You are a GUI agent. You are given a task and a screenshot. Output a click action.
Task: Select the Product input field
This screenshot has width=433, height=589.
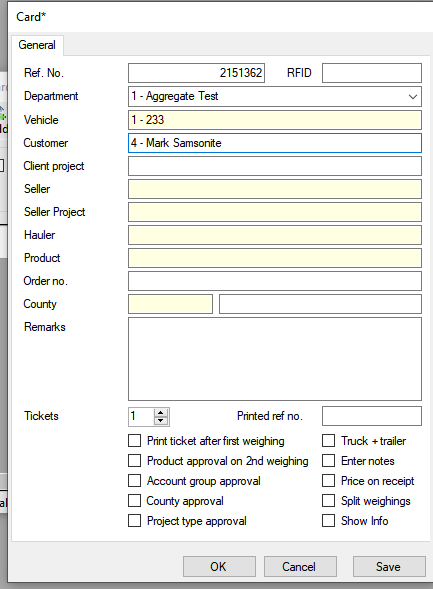point(275,258)
